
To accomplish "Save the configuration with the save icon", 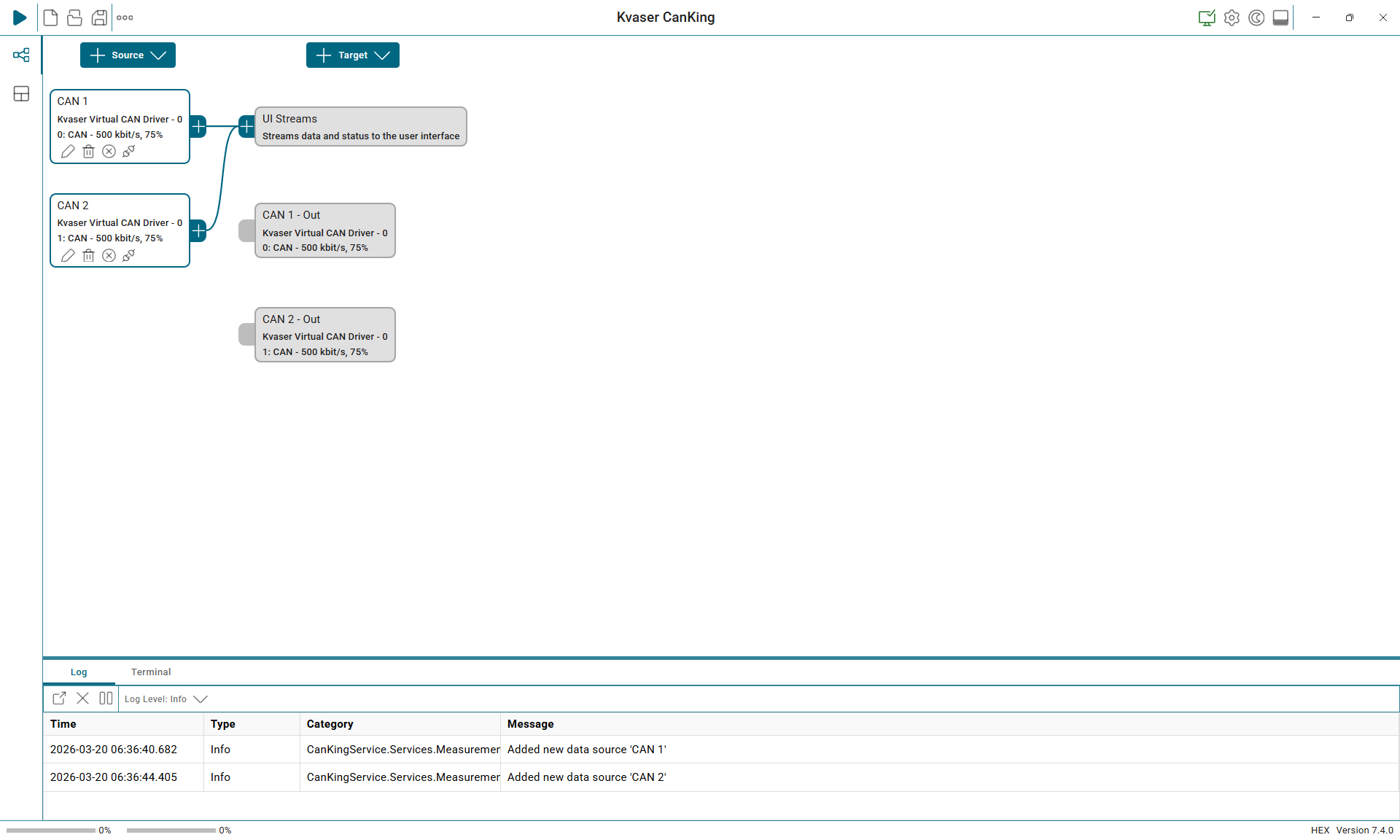I will point(100,17).
